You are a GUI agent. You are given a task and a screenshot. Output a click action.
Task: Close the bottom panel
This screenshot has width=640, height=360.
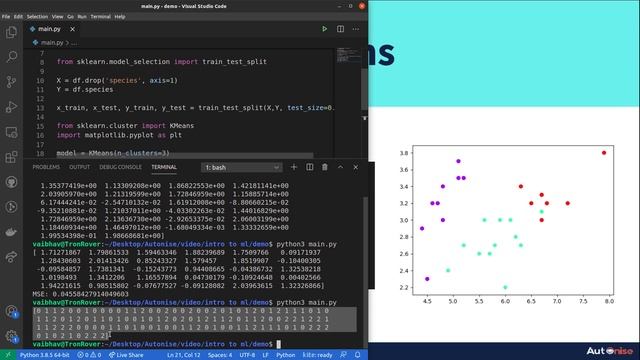(x=356, y=167)
